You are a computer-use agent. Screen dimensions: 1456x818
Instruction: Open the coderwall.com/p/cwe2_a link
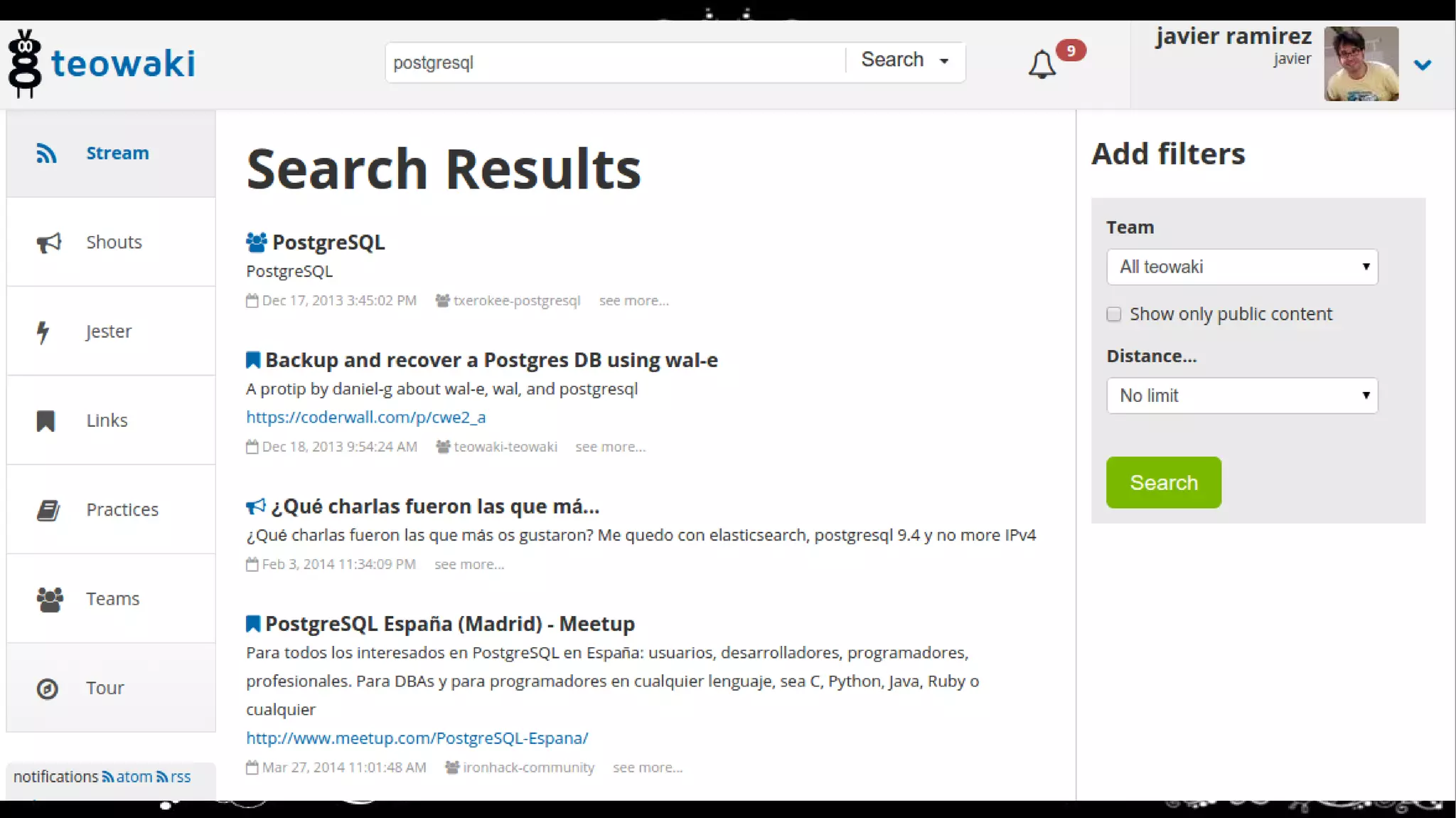pyautogui.click(x=365, y=418)
